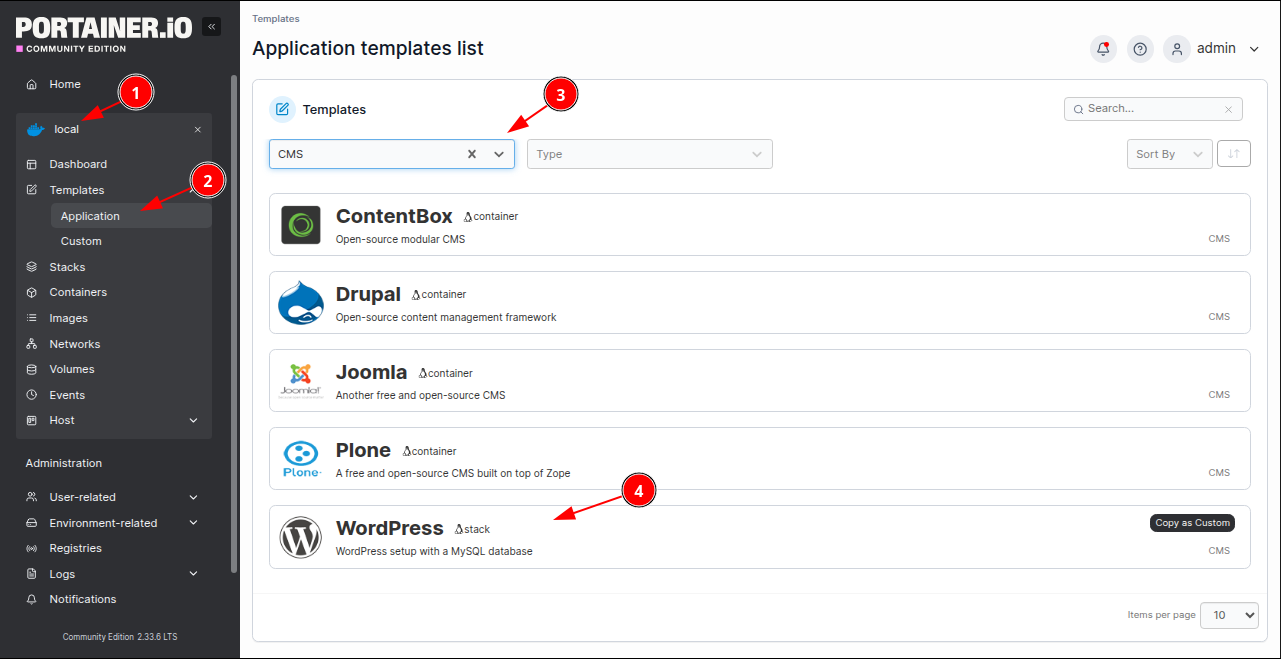Click the Plone logo icon
This screenshot has height=659, width=1281.
coord(300,459)
